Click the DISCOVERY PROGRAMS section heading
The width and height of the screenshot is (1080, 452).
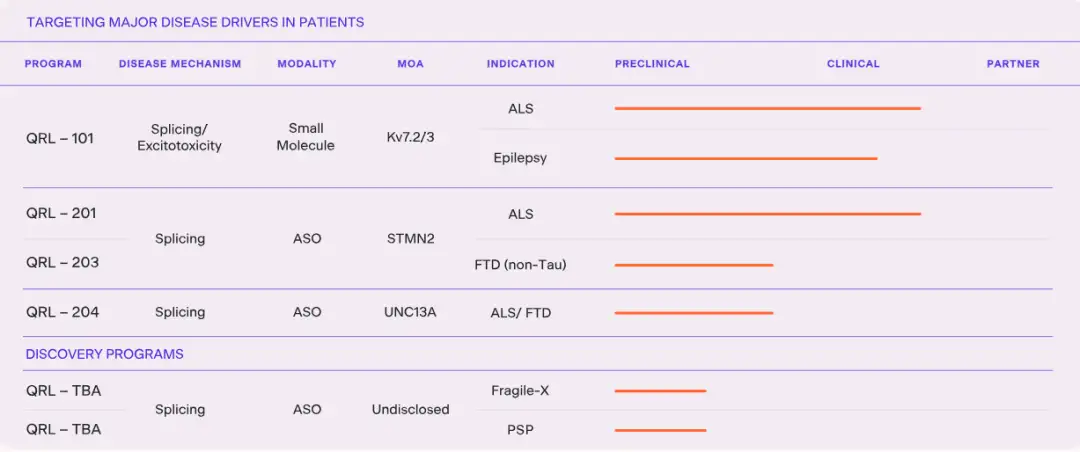(x=105, y=354)
